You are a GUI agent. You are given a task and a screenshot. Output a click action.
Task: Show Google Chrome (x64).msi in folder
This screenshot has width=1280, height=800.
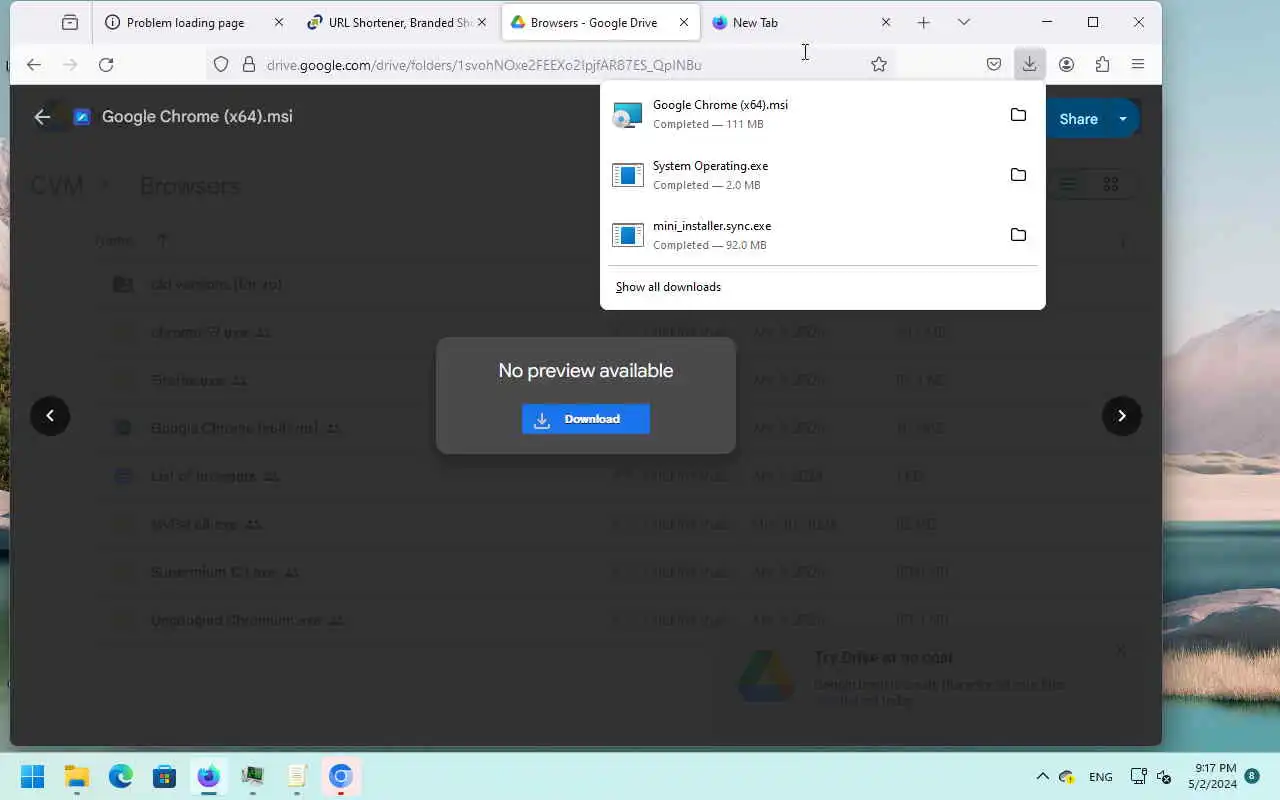click(1018, 115)
